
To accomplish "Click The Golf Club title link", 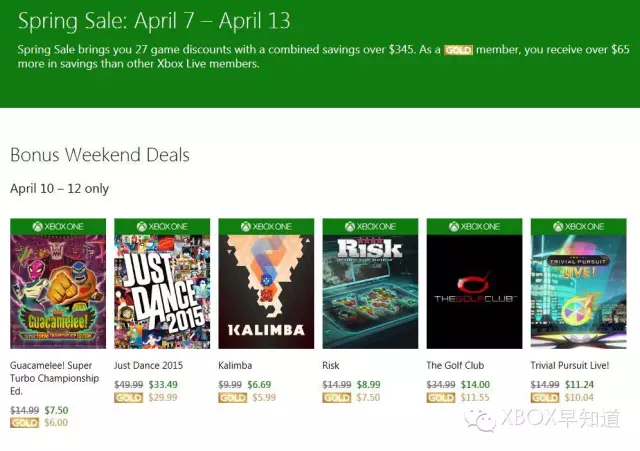I will (x=455, y=365).
